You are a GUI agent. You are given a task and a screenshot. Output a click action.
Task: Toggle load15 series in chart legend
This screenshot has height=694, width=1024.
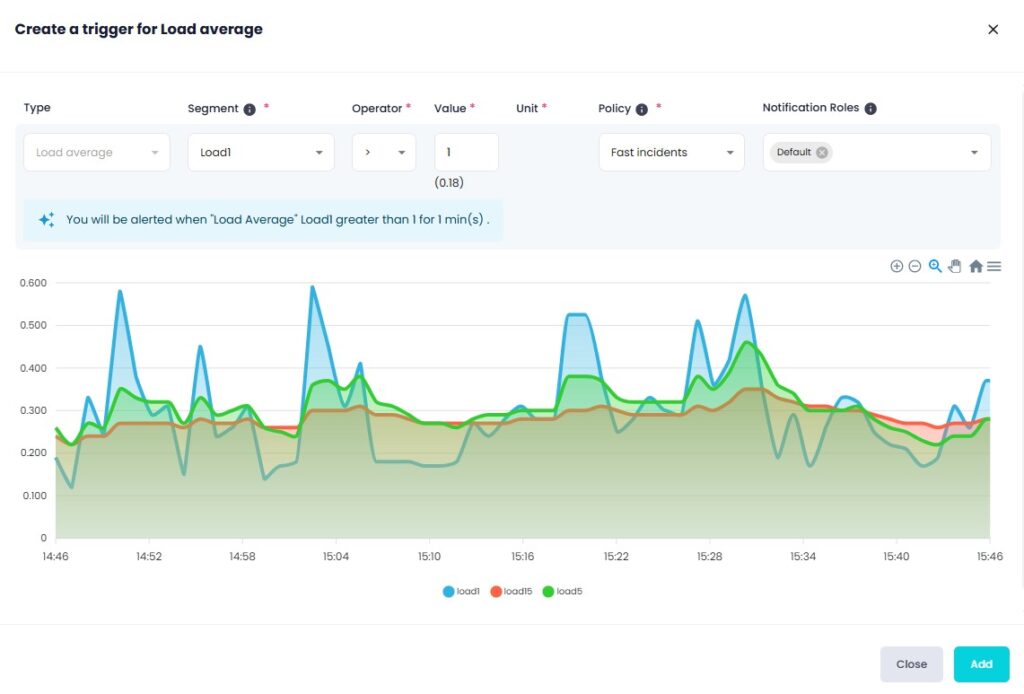pos(510,591)
